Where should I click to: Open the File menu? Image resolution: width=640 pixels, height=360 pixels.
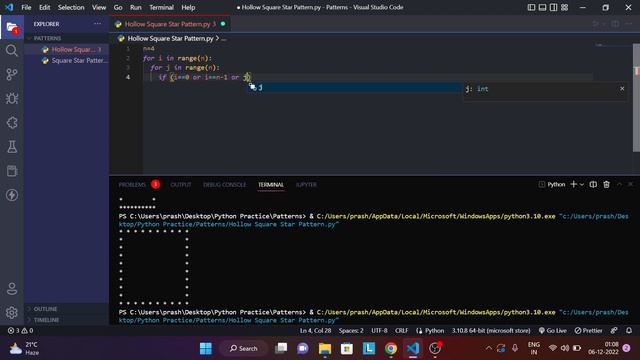26,7
